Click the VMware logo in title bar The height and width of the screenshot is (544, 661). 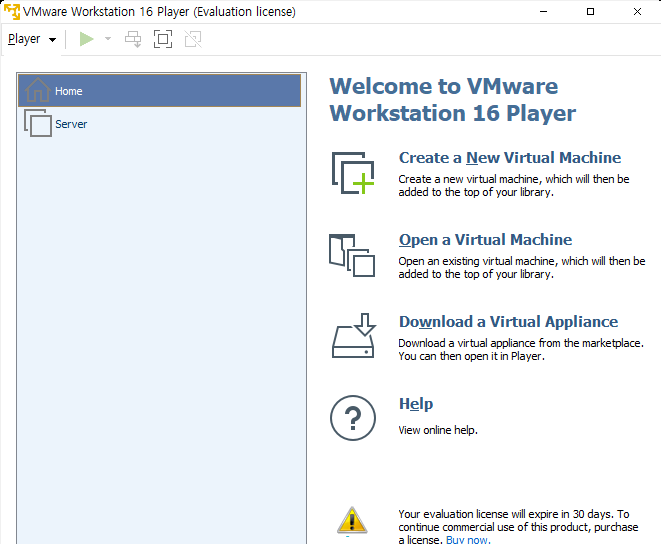pos(12,11)
